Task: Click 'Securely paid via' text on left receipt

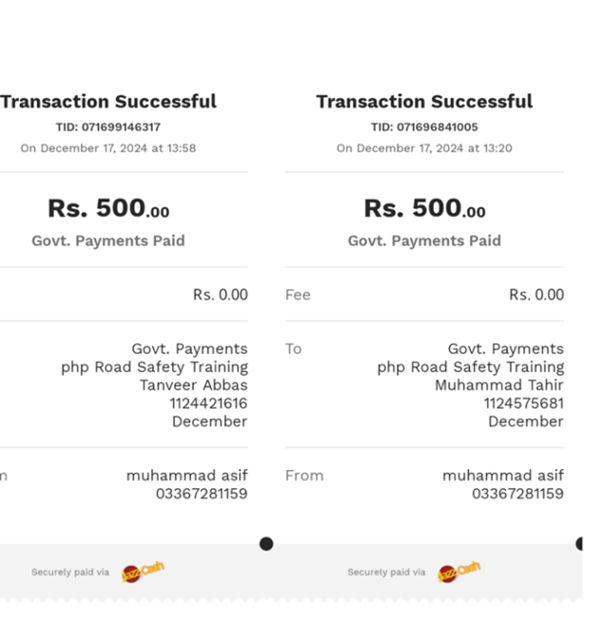Action: (x=70, y=572)
